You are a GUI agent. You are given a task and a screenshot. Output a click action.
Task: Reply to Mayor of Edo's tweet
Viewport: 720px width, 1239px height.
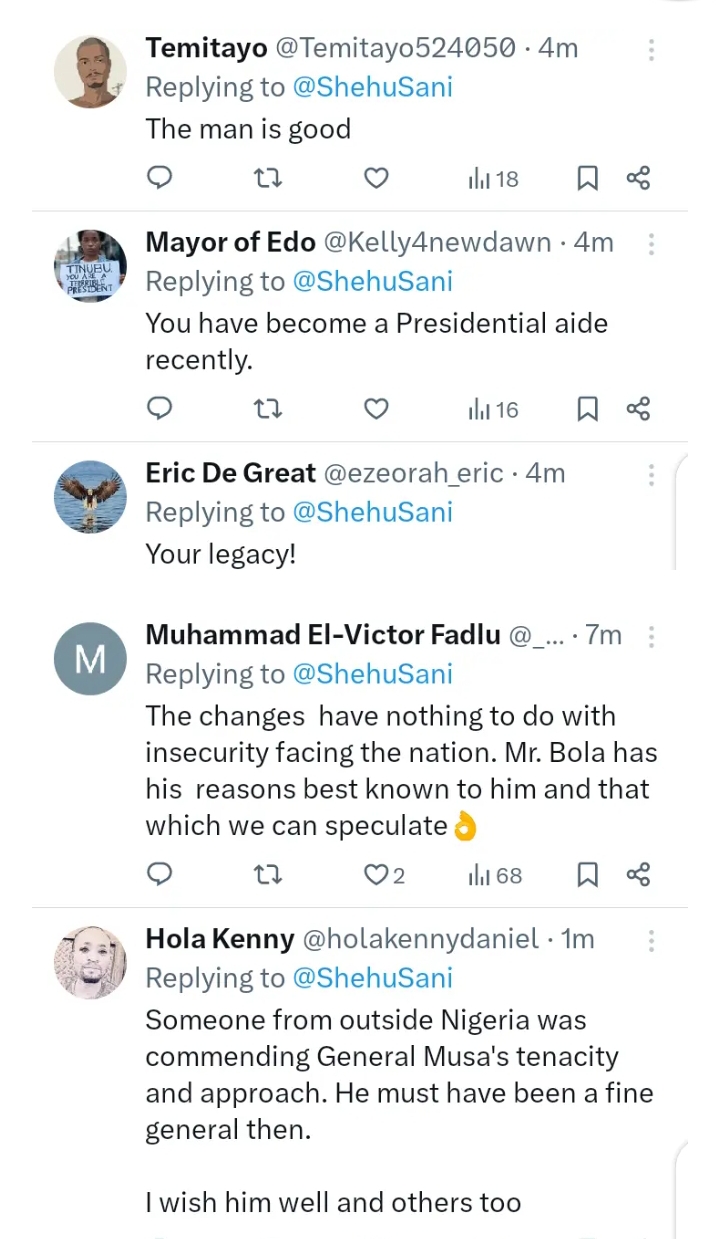160,409
